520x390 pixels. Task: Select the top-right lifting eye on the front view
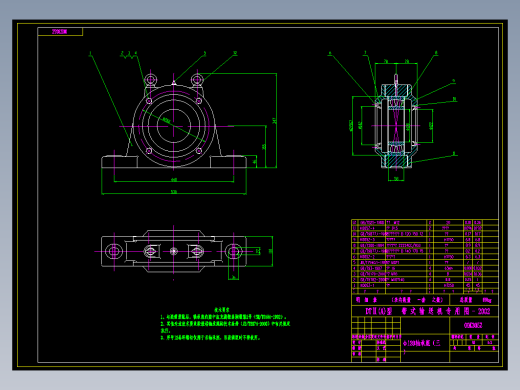point(197,80)
